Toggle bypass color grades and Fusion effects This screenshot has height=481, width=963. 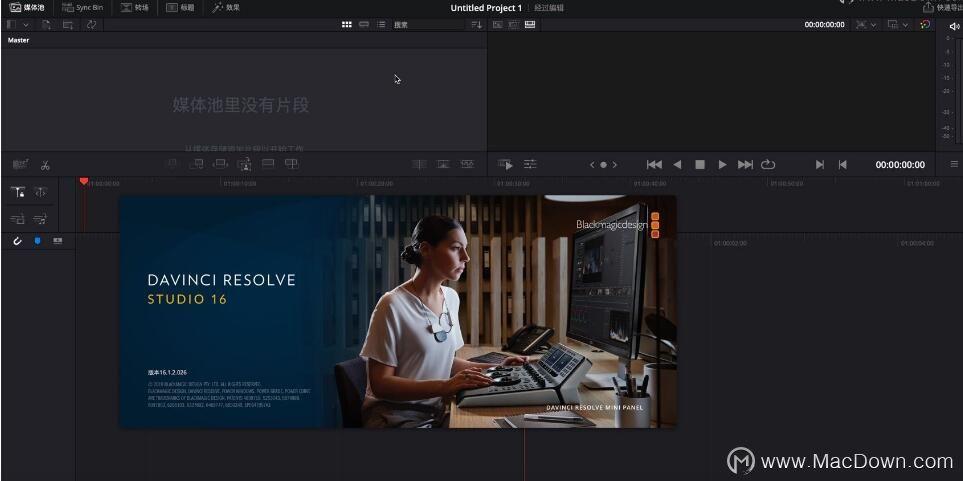click(x=925, y=25)
